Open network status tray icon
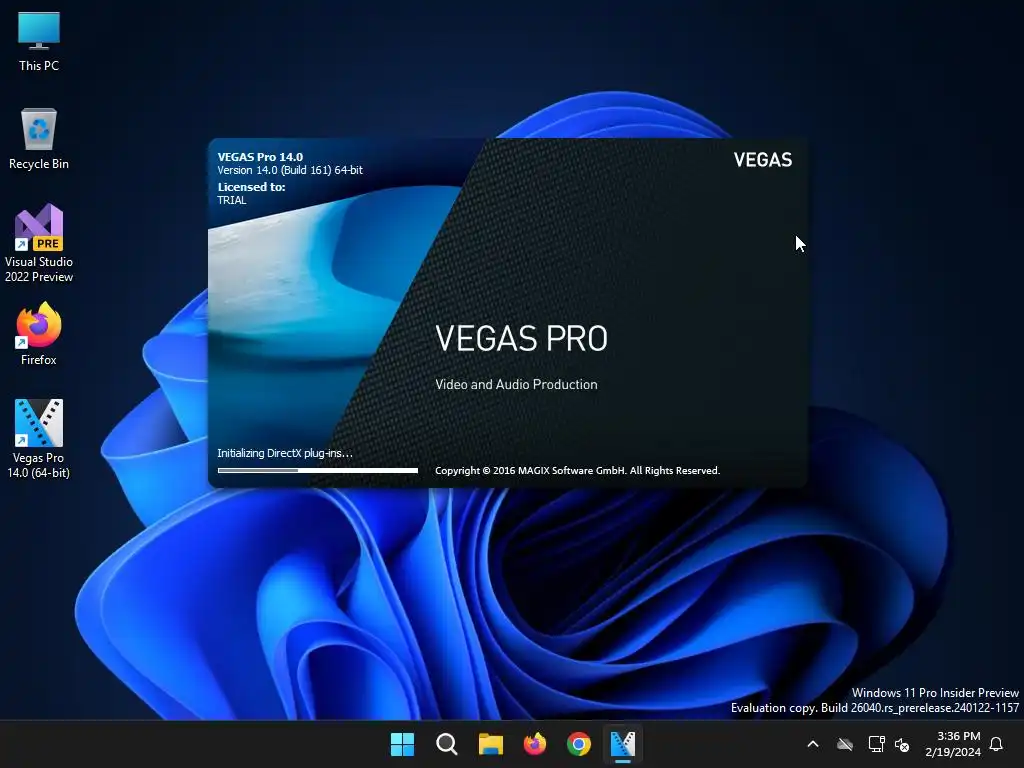 click(x=876, y=744)
